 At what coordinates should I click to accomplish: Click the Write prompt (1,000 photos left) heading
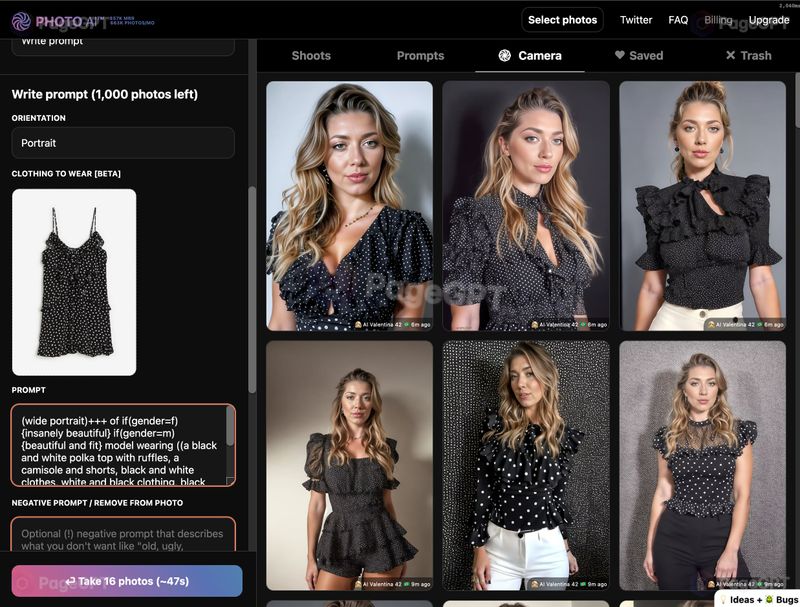pos(105,94)
